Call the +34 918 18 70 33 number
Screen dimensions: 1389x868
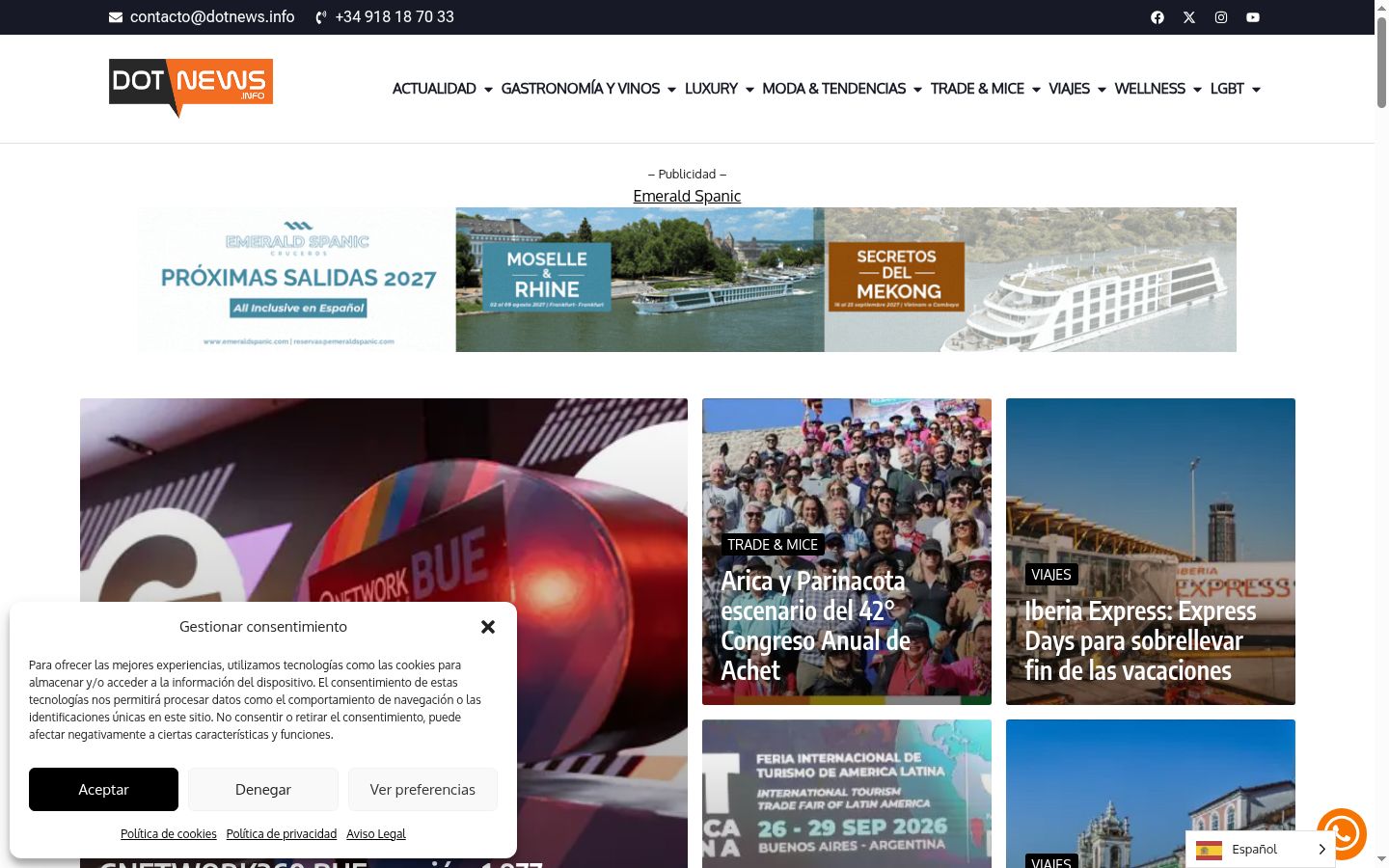[x=395, y=17]
